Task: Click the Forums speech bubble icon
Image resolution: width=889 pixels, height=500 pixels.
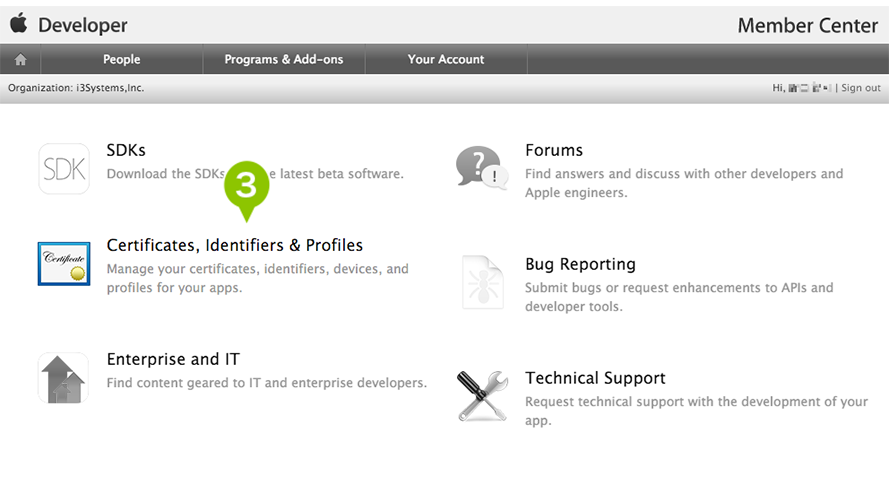Action: (x=482, y=167)
